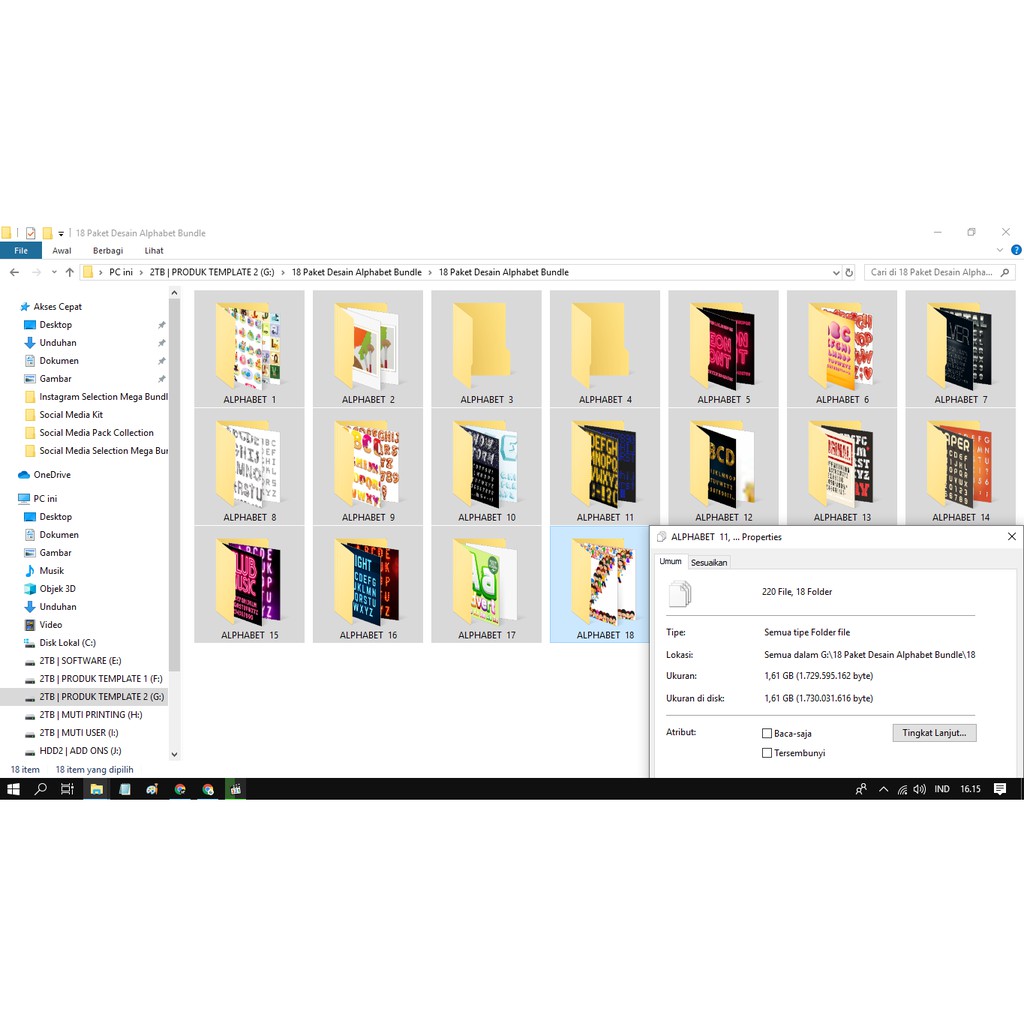Click 2TB | PRODUK TEMPLATE 2 breadcrumb
The height and width of the screenshot is (1024, 1024).
point(212,272)
